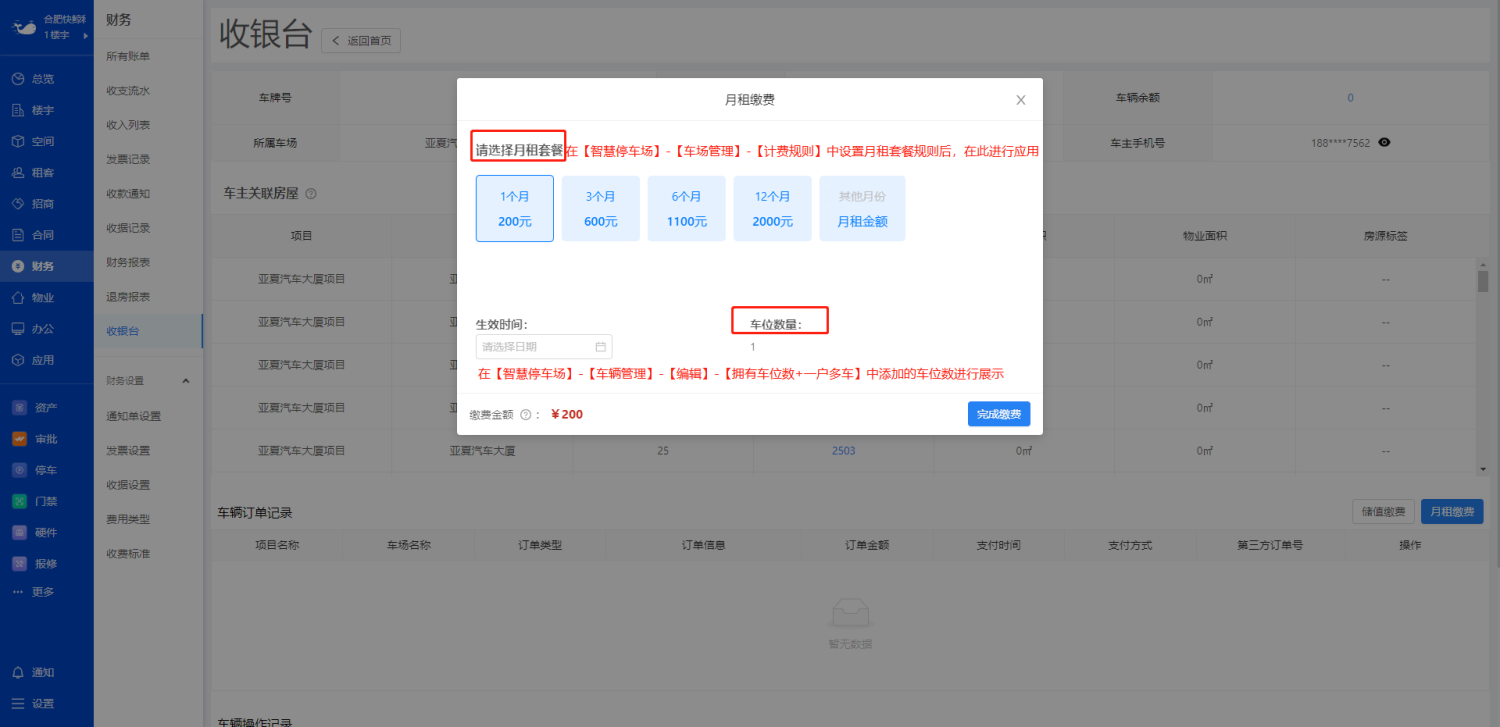Click the help icon beside 缴费金额

tap(525, 415)
